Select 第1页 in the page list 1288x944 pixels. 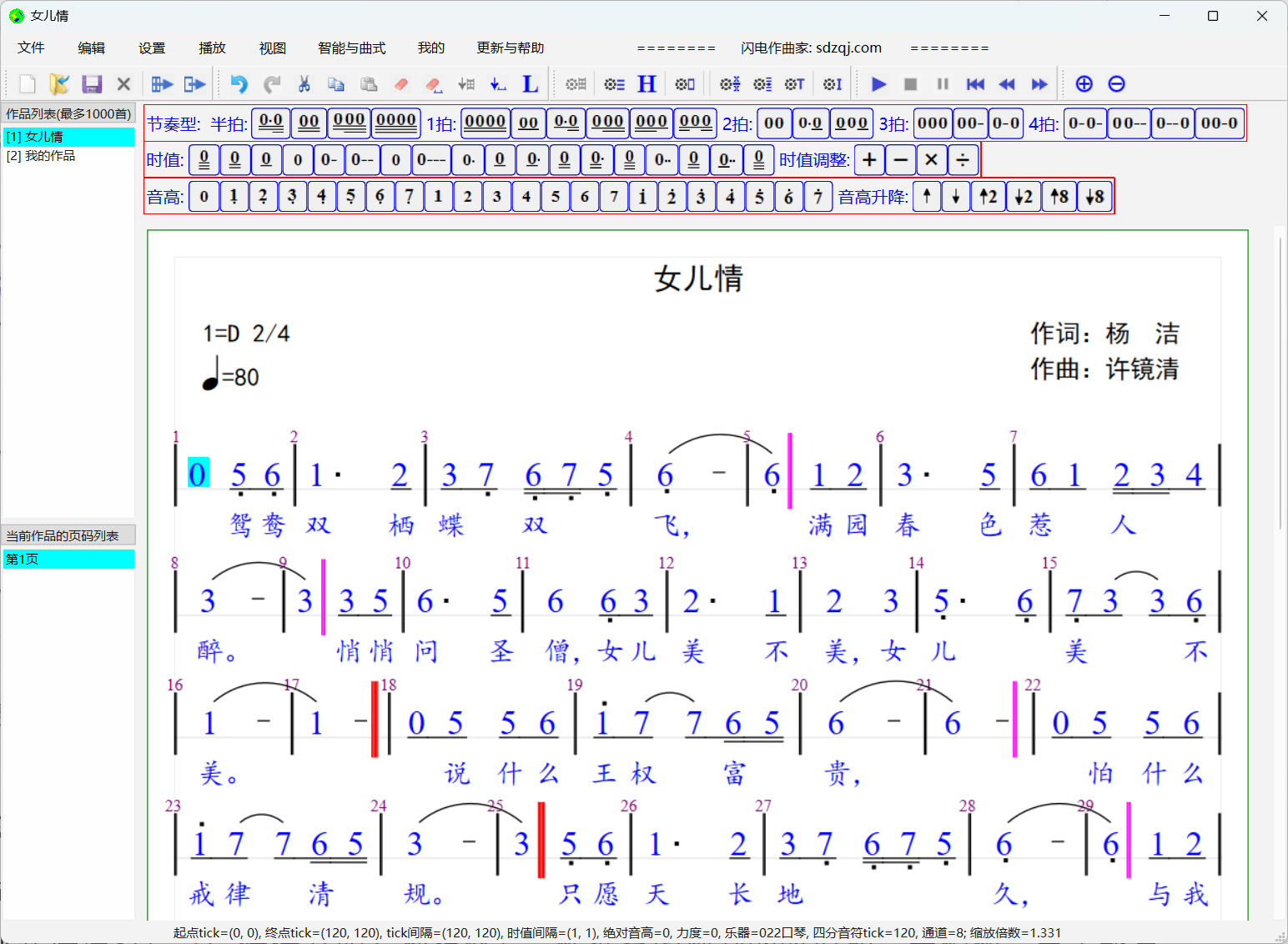[68, 559]
